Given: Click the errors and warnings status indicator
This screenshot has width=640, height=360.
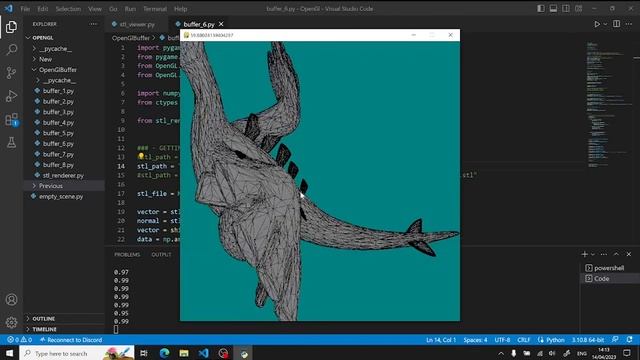Looking at the screenshot, I should (x=19, y=340).
